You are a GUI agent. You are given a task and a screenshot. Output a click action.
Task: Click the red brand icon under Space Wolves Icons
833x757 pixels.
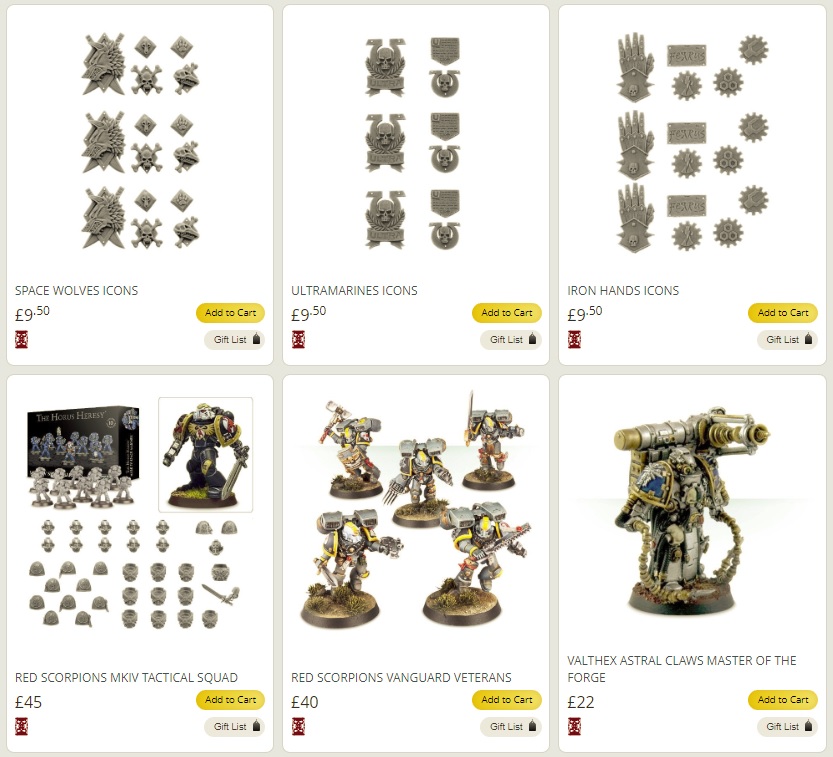21,339
